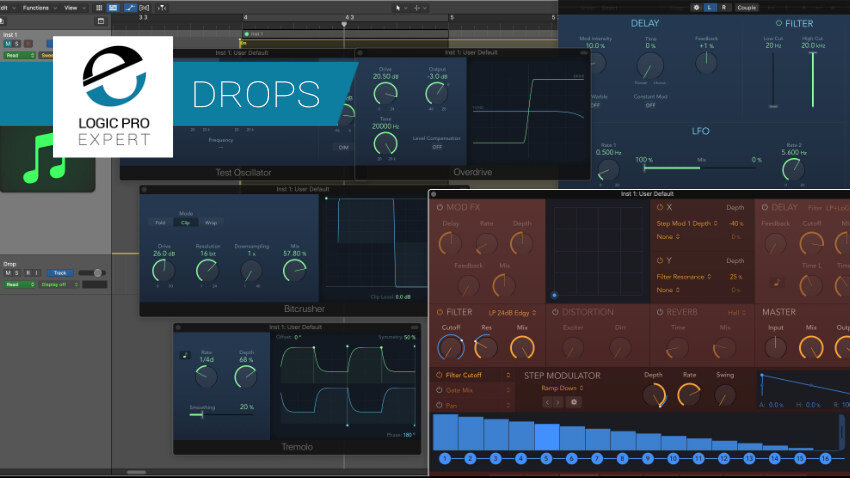
Task: Click the note sync button in Step FX Delay
Action: coord(776,282)
